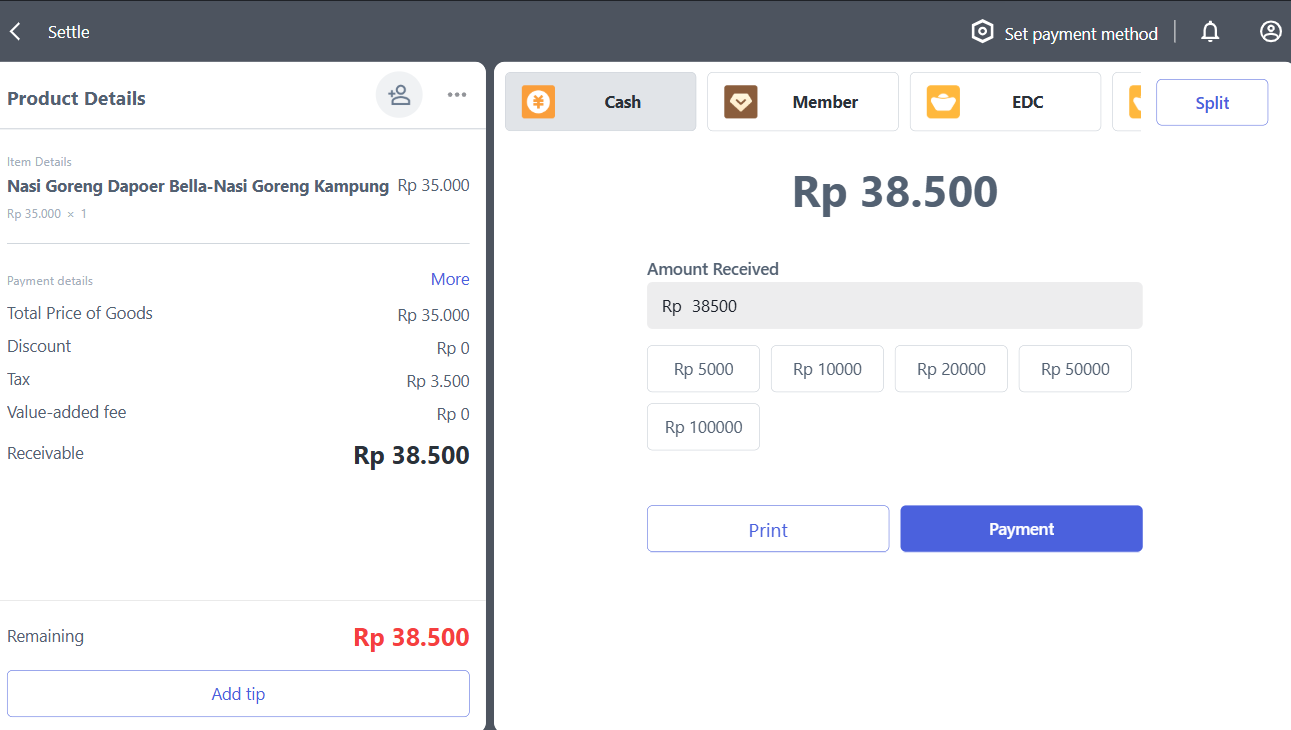Viewport: 1291px width, 730px height.
Task: Click the Amount Received input field
Action: (894, 306)
